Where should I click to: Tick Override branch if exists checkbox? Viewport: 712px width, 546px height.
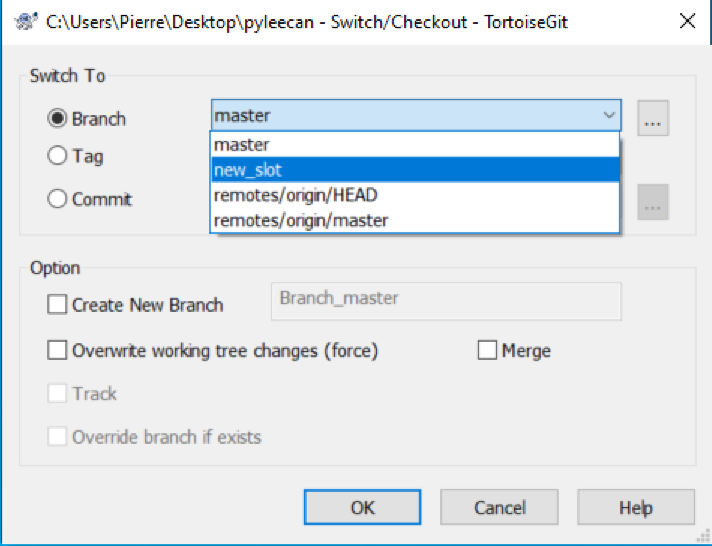pyautogui.click(x=57, y=437)
